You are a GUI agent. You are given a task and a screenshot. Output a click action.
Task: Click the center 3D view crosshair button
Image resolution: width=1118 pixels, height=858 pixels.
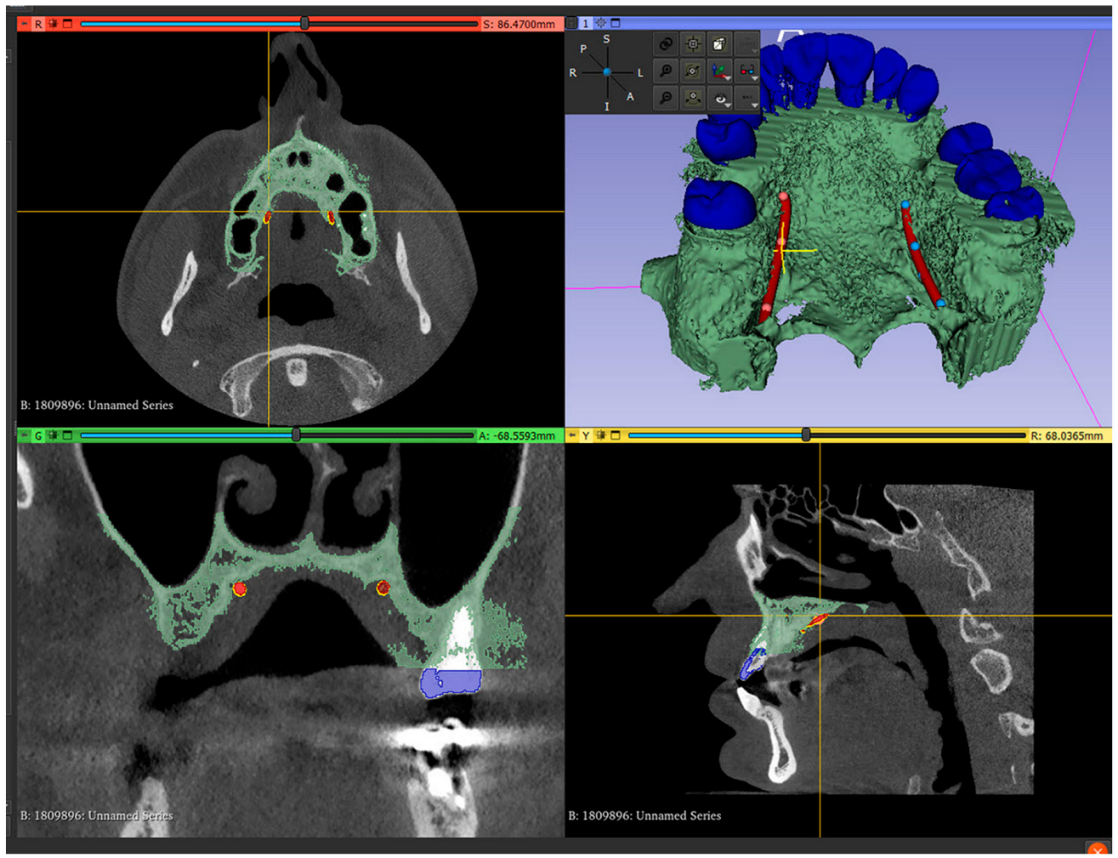(x=692, y=44)
